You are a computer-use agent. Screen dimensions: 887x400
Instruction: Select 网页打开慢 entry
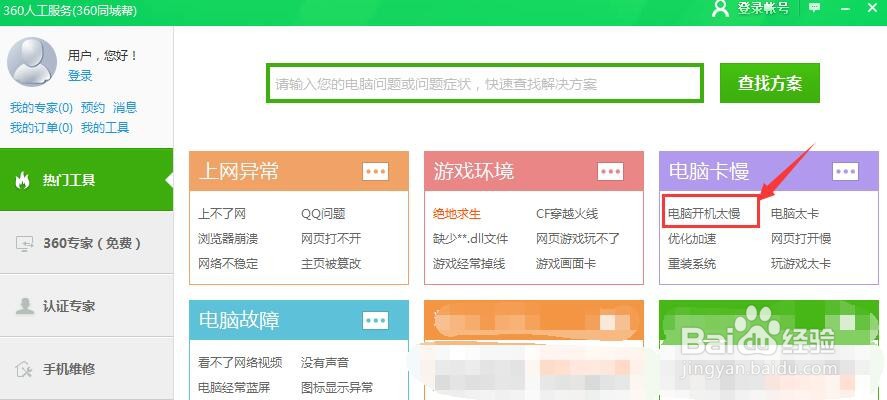pyautogui.click(x=801, y=239)
